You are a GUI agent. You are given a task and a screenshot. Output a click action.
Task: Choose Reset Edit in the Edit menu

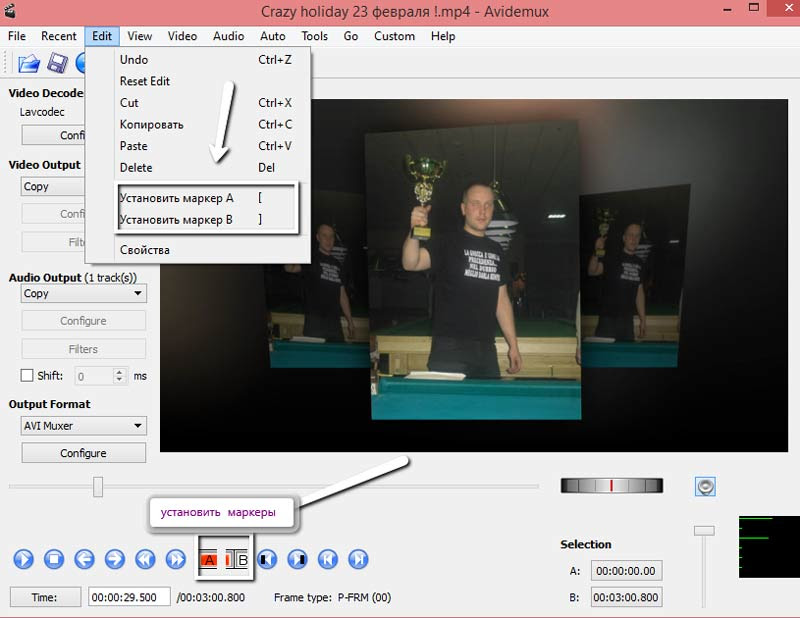145,81
